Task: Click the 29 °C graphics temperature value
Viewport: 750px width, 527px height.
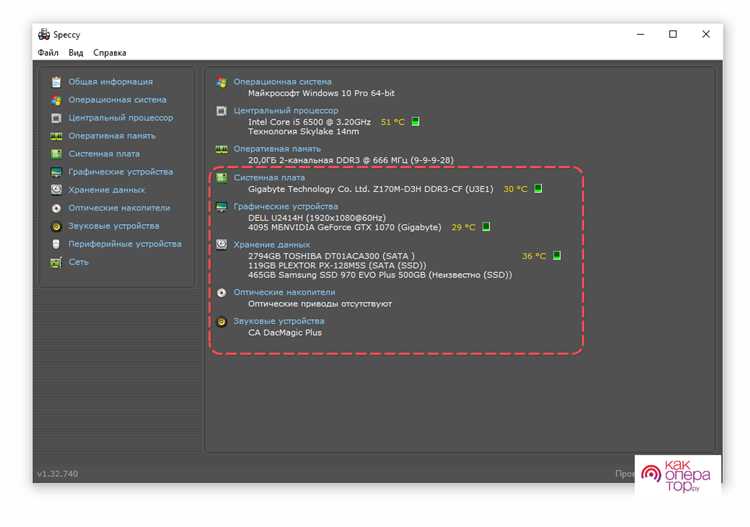Action: pos(463,227)
